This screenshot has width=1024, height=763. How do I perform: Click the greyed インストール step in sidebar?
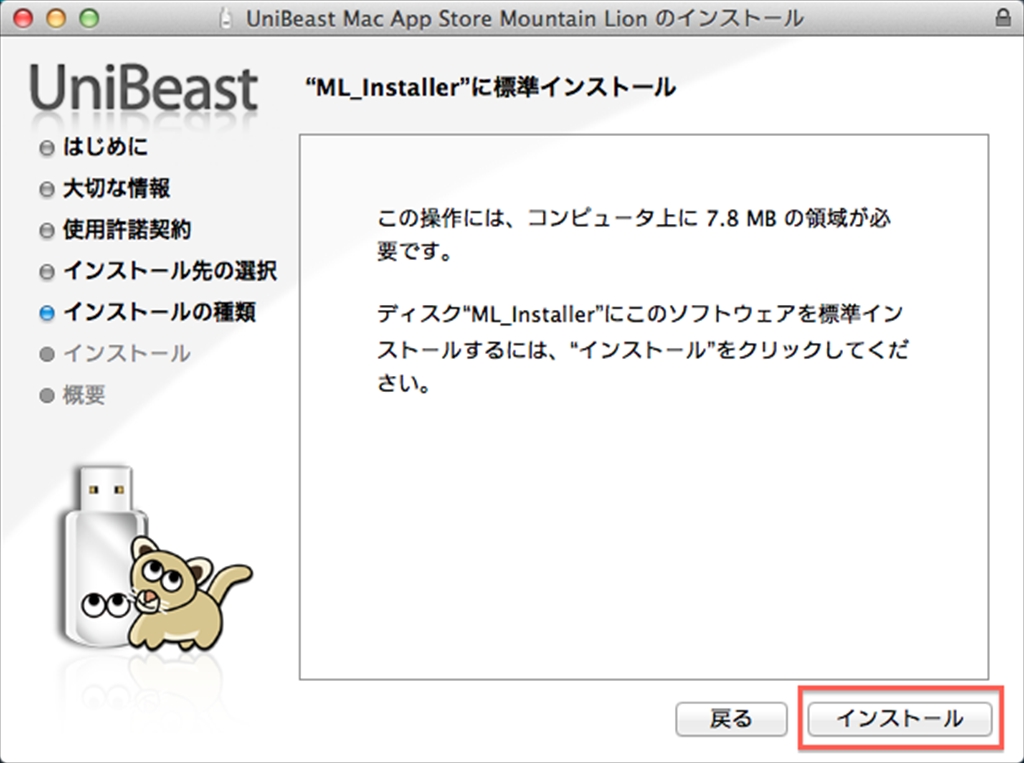click(127, 353)
